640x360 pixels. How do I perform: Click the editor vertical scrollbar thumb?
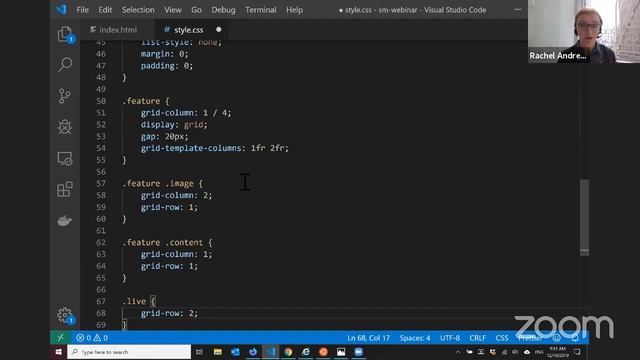[x=584, y=218]
